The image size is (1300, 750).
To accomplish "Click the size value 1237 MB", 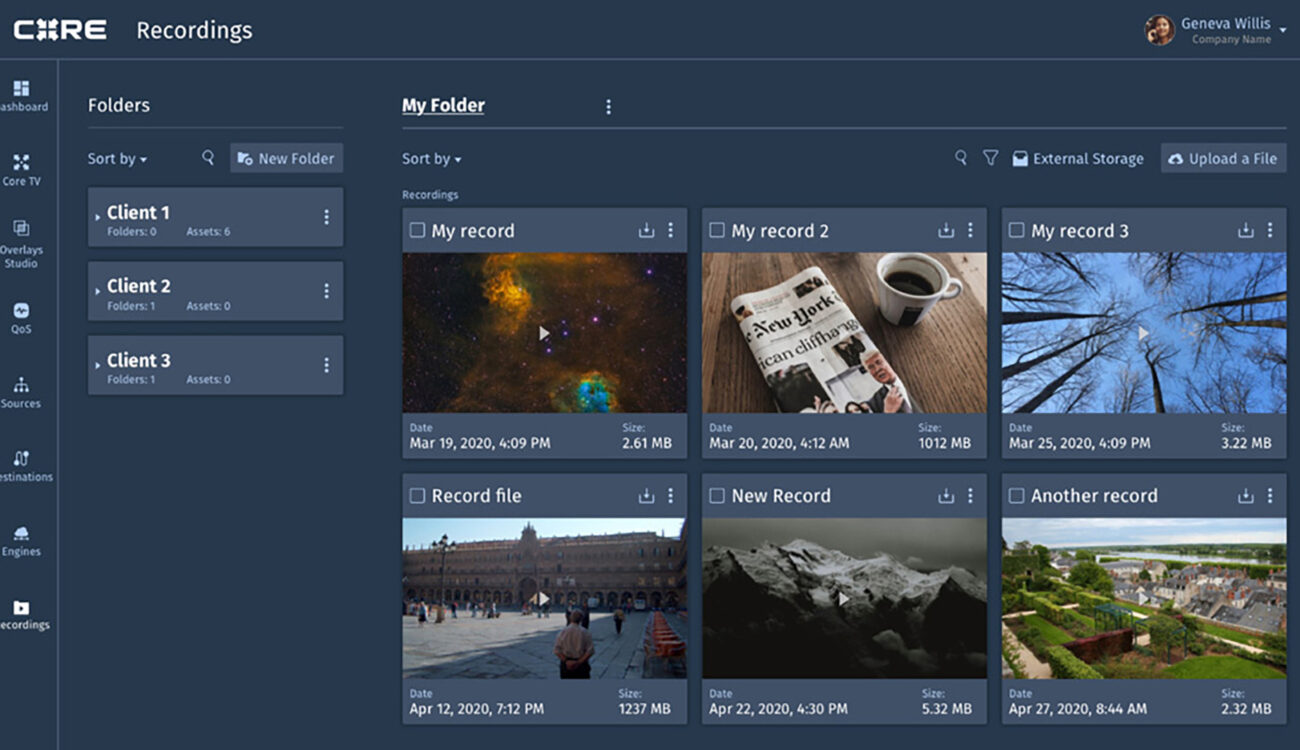I will [x=644, y=709].
